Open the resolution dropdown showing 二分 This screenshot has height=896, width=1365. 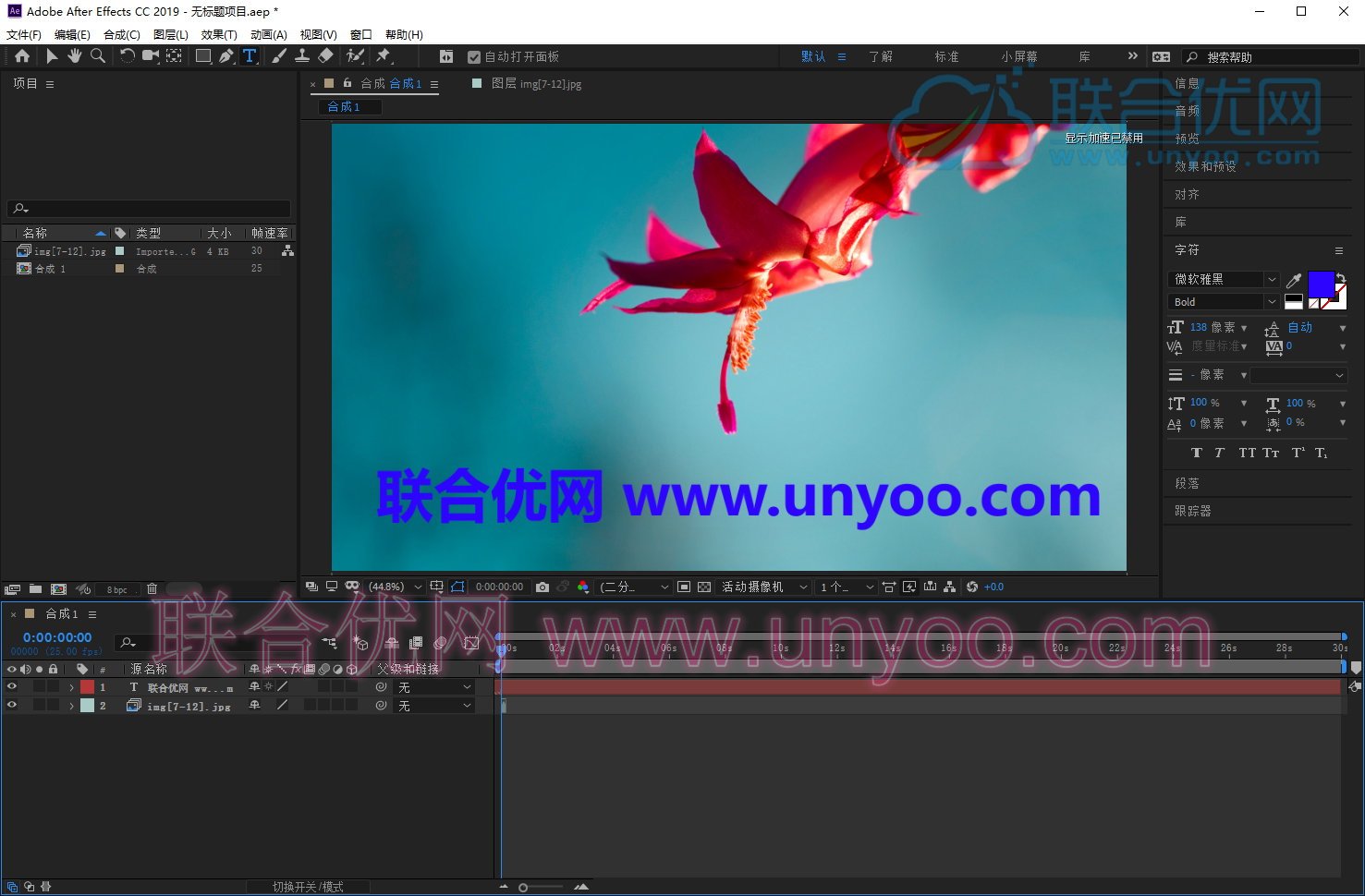coord(634,587)
